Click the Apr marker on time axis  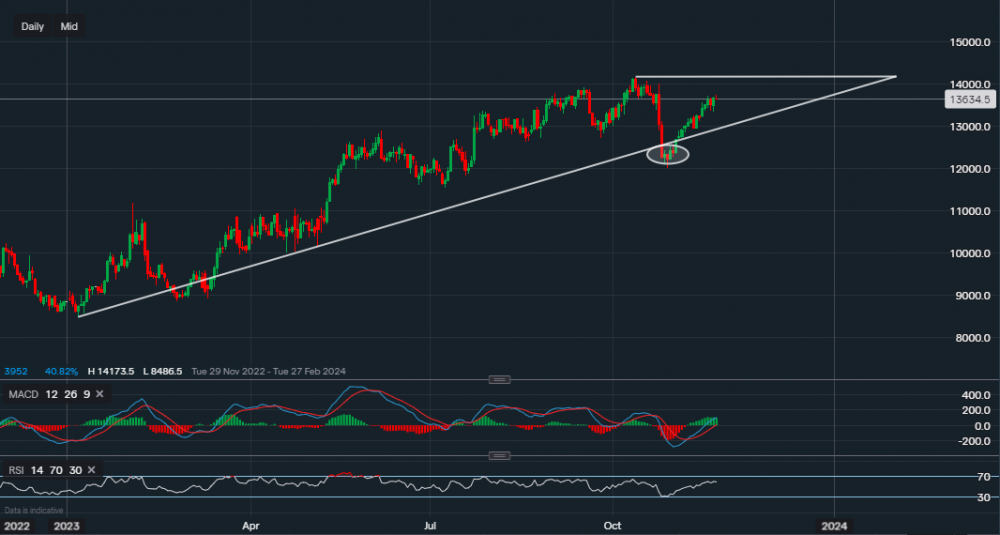pos(250,525)
